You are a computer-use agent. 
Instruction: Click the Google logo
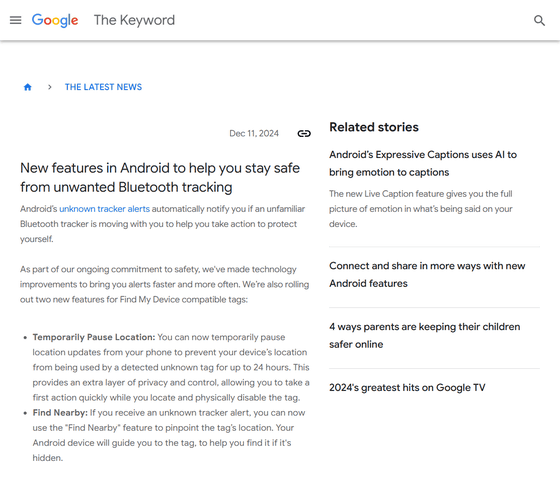[x=55, y=20]
